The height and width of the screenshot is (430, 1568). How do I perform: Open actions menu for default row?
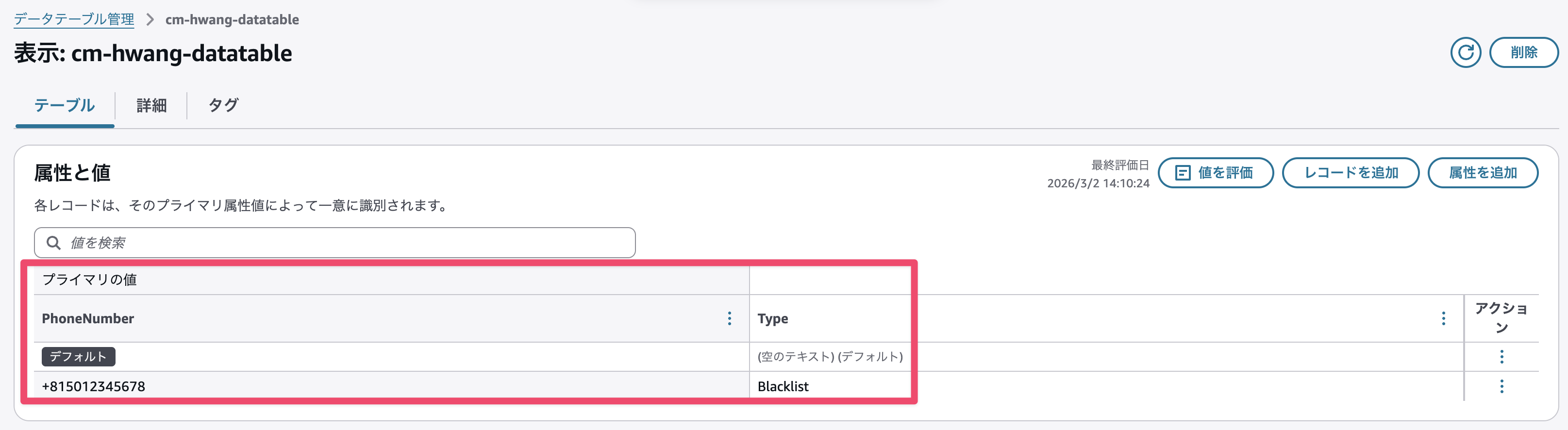tap(1501, 356)
